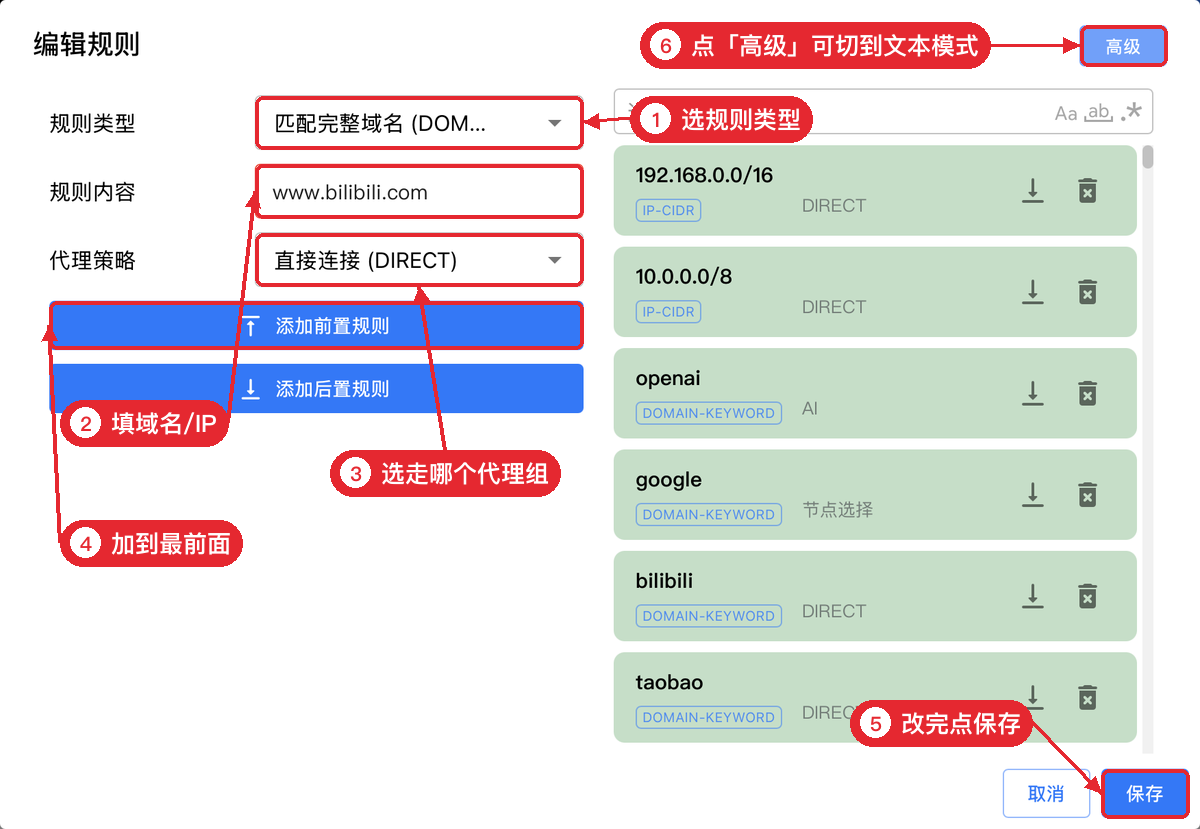Click the IP-CIDR tag on 10.0.0.0/8

668,311
